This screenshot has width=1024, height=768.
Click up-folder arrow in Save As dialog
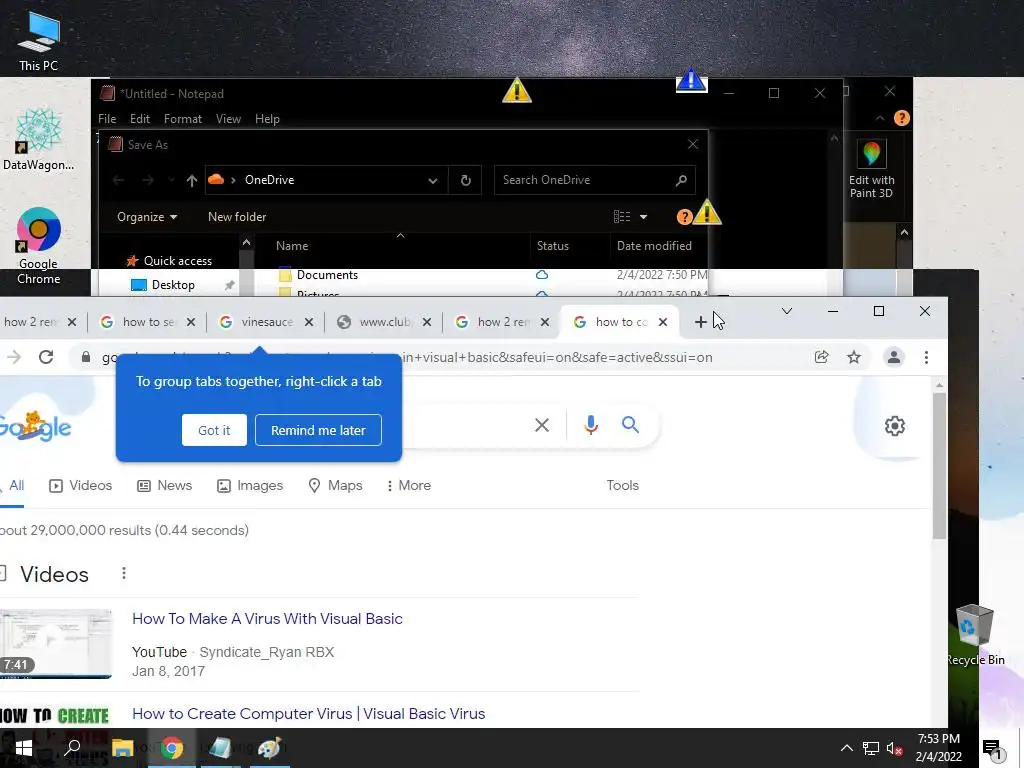point(191,180)
